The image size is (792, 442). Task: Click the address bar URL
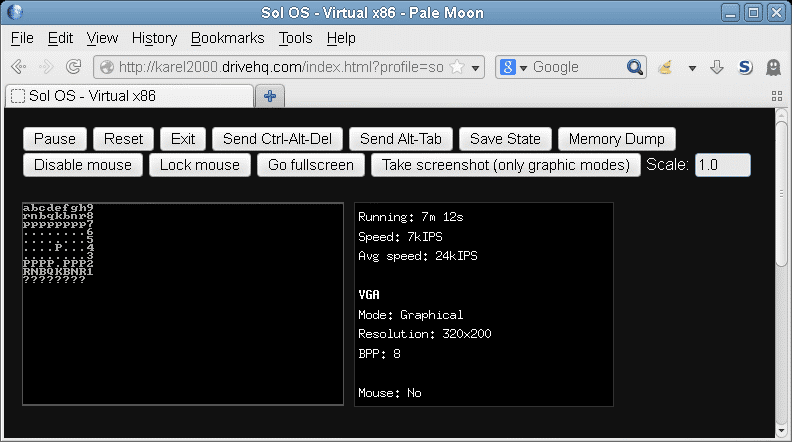281,67
